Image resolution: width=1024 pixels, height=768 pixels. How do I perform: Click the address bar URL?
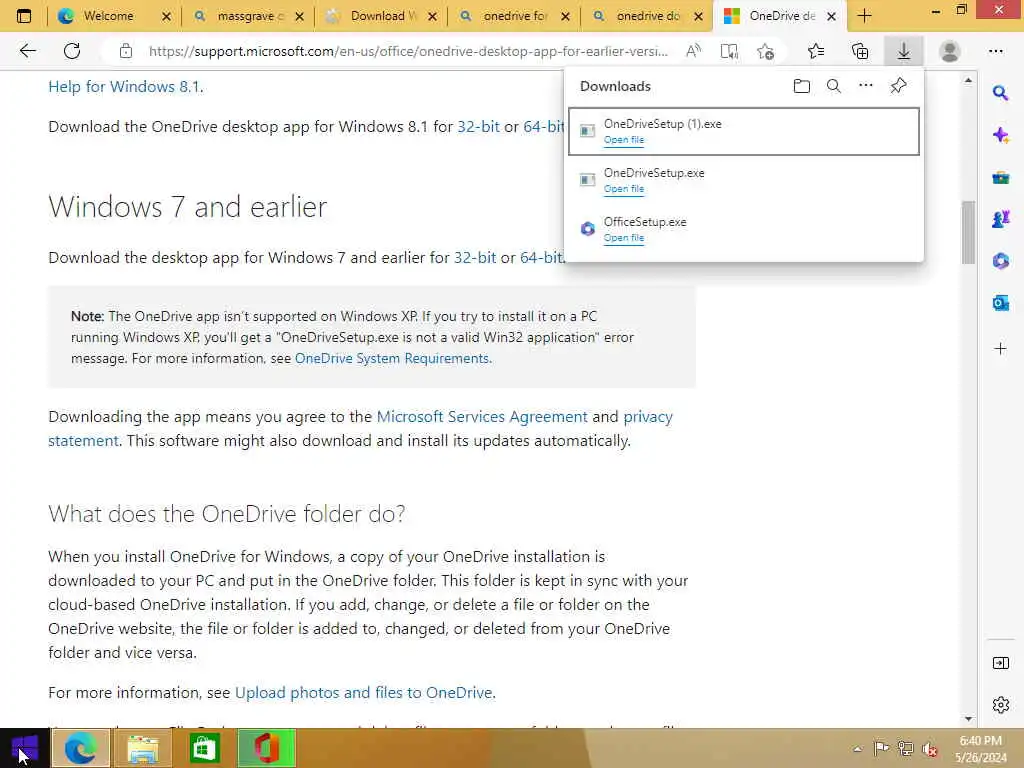click(408, 51)
